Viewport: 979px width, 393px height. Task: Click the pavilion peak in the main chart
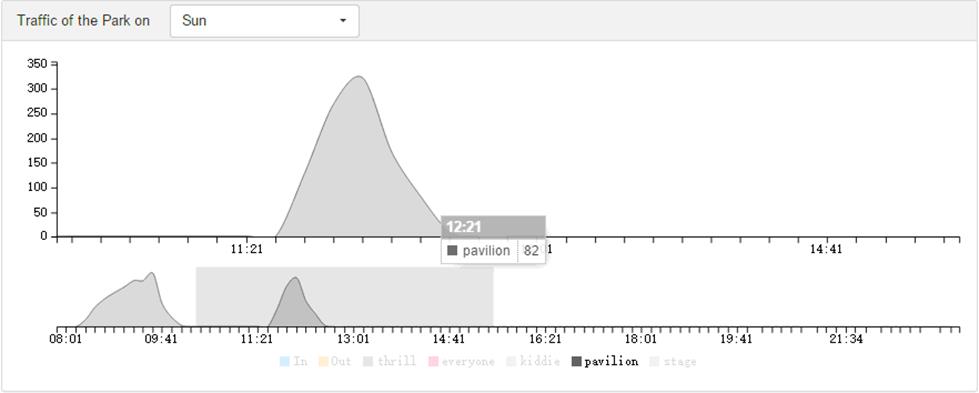359,77
